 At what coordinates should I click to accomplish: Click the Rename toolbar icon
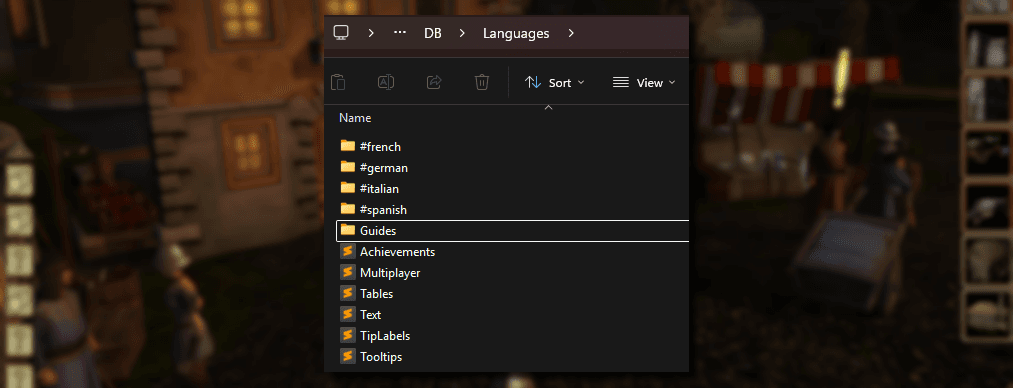[x=386, y=83]
